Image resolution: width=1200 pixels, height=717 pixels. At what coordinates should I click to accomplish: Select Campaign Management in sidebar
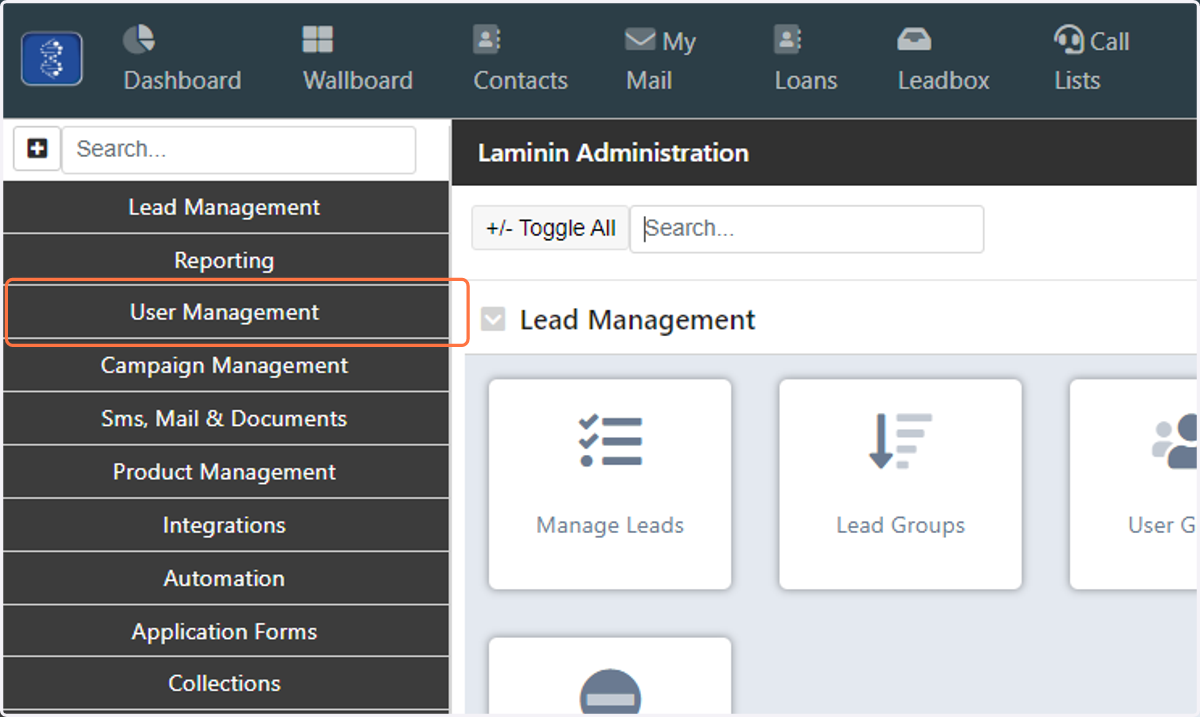225,365
